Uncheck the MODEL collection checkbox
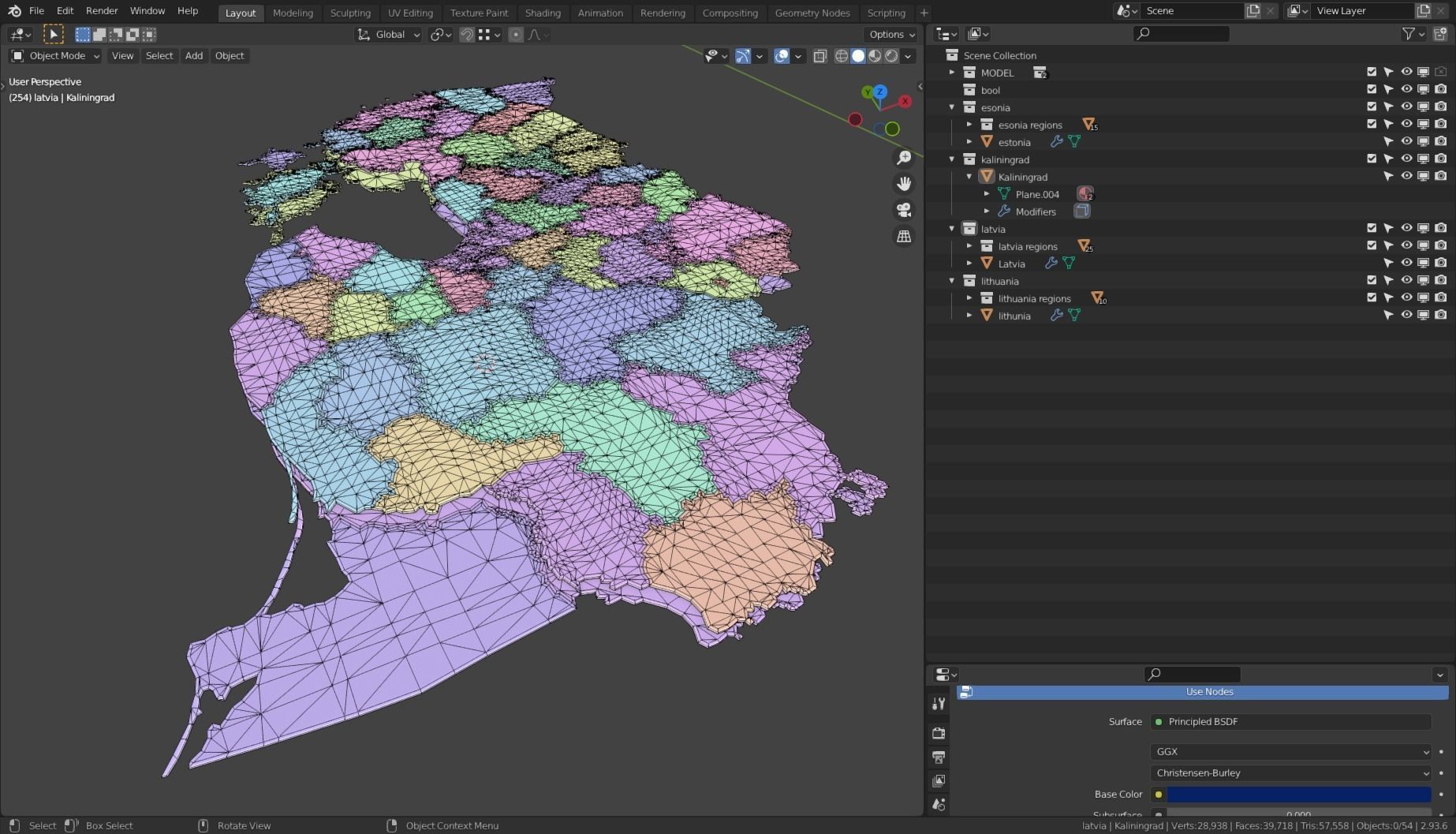This screenshot has height=834, width=1456. 1372,73
